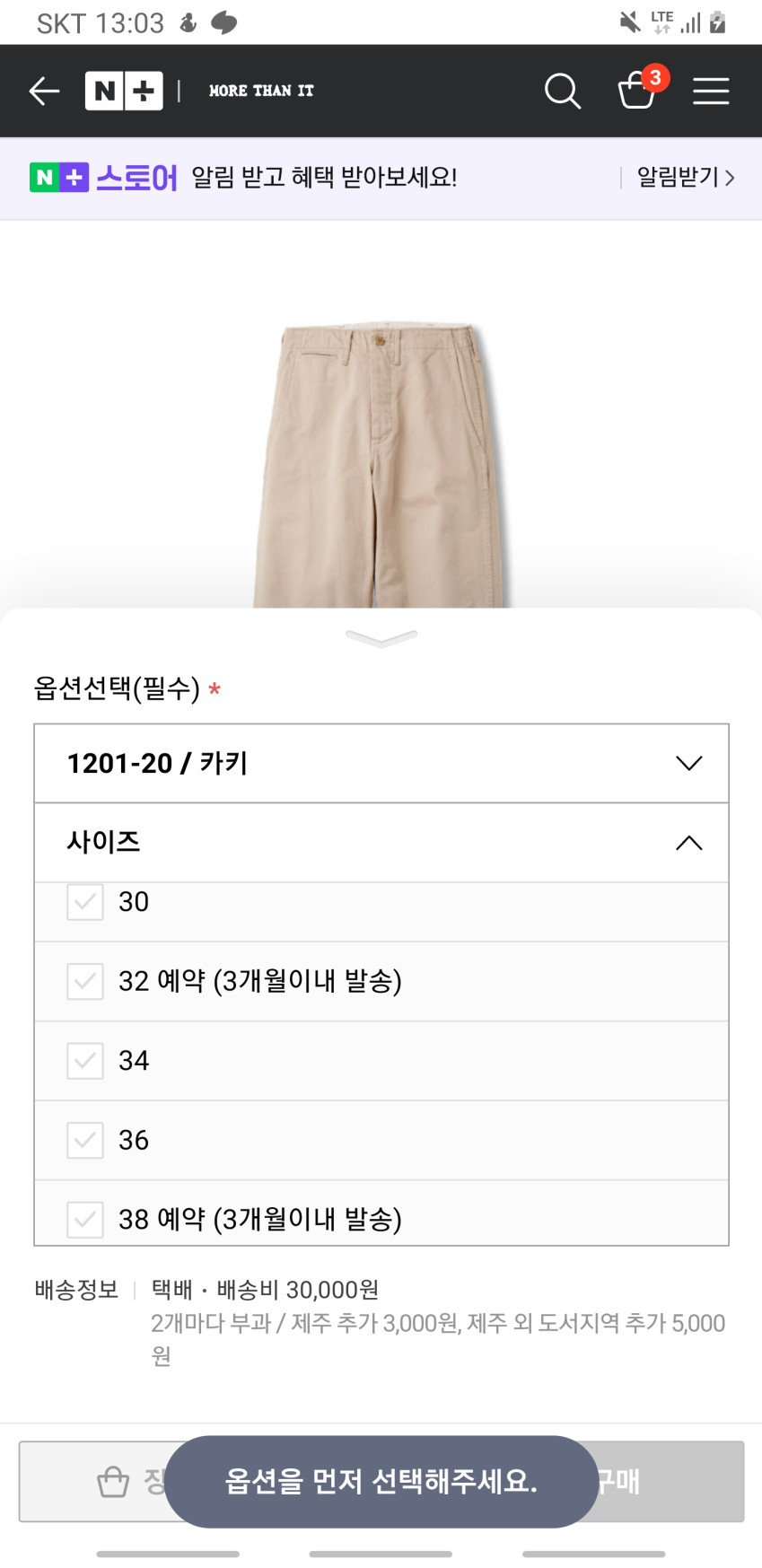Tap the basket icon in bottom button
This screenshot has width=762, height=1568.
[x=113, y=1482]
